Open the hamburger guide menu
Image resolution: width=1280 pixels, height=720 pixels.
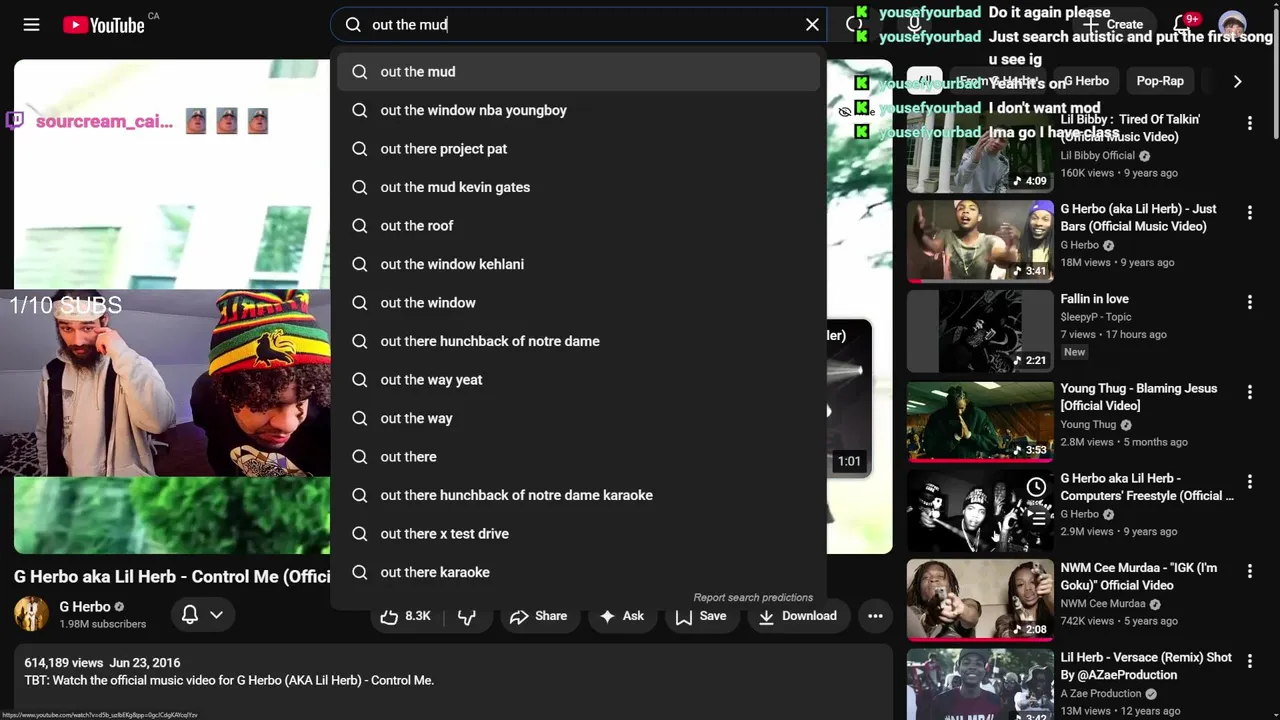point(32,25)
